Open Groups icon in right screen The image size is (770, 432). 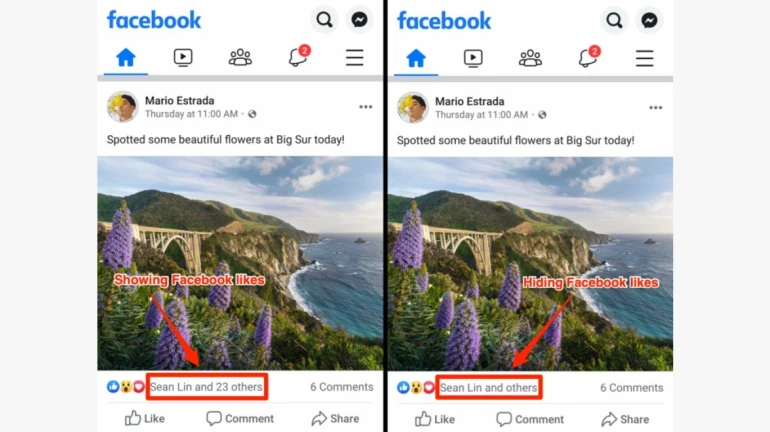[x=530, y=58]
